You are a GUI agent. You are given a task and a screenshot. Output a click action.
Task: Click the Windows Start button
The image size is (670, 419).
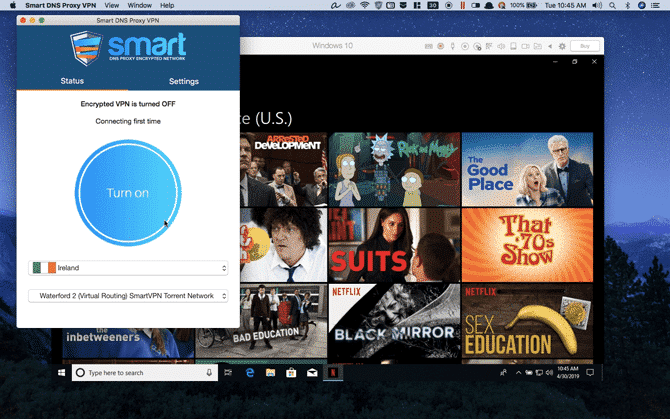pyautogui.click(x=62, y=372)
